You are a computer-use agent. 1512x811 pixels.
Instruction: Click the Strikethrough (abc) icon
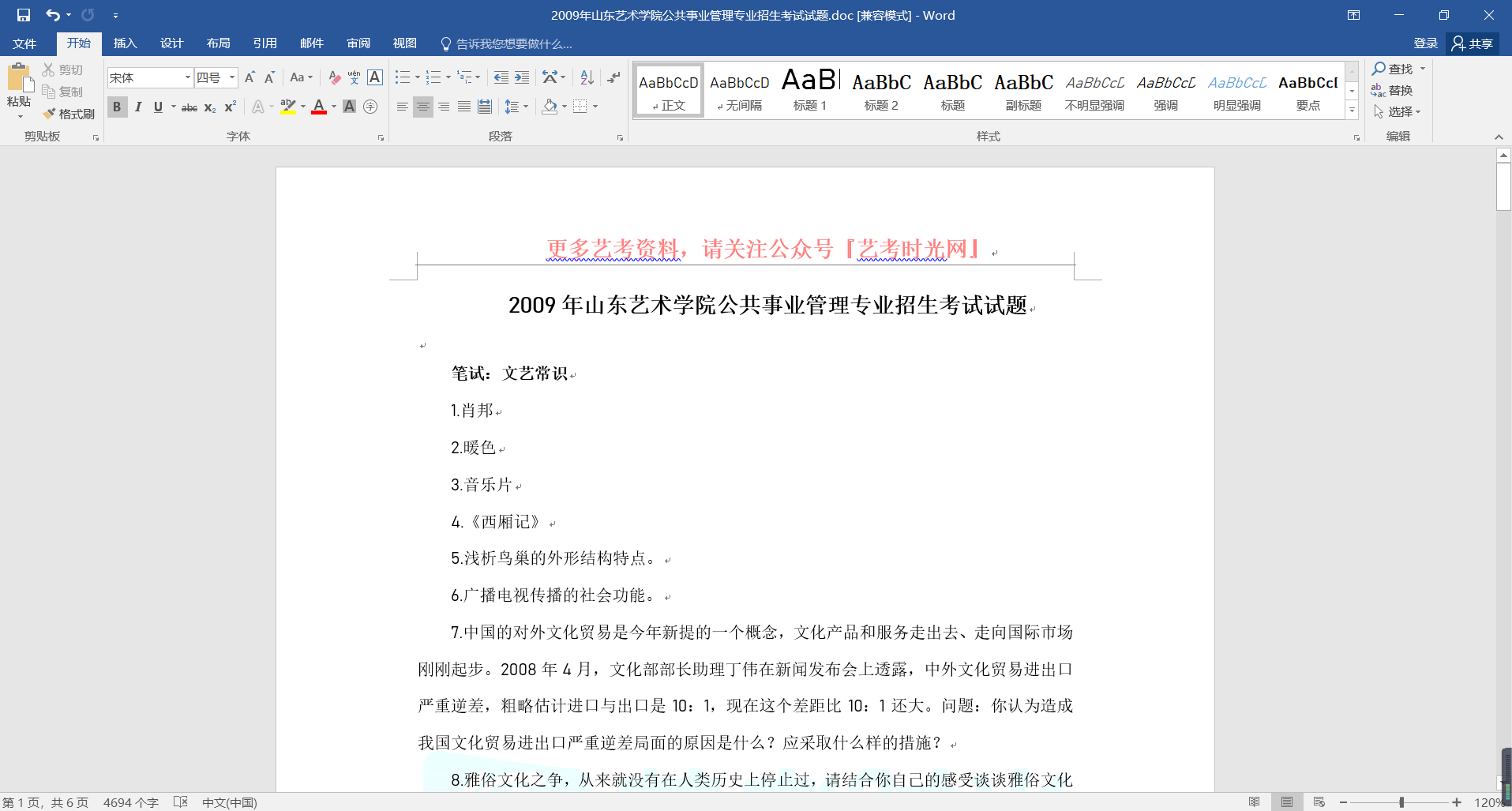[189, 107]
